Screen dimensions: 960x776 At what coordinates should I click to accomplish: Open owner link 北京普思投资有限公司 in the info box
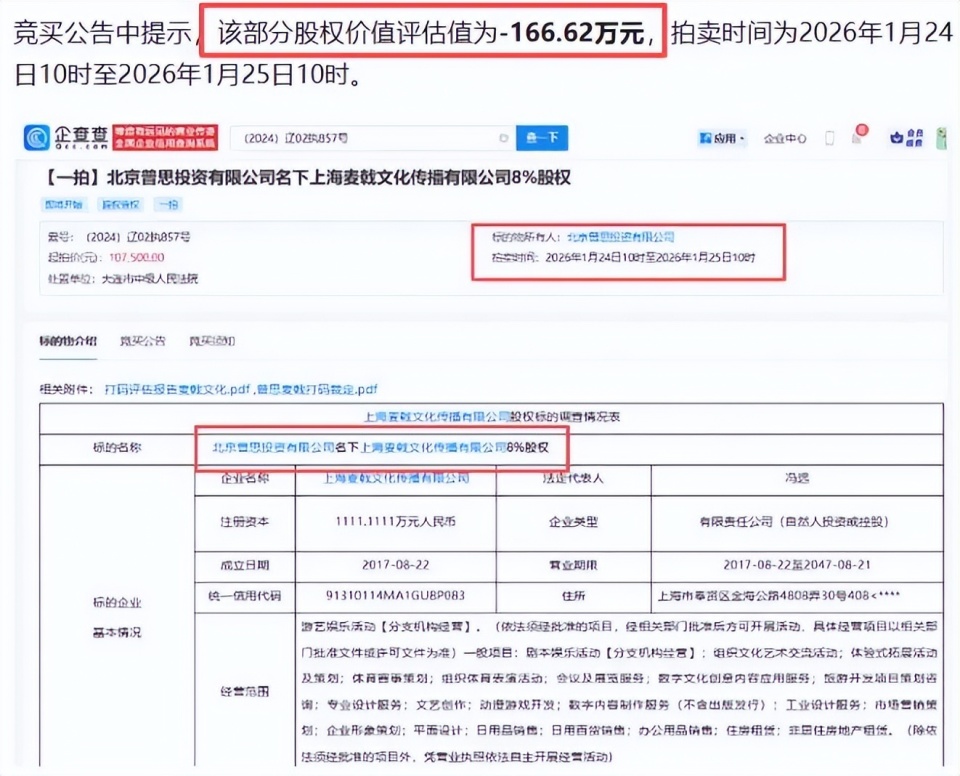point(621,237)
